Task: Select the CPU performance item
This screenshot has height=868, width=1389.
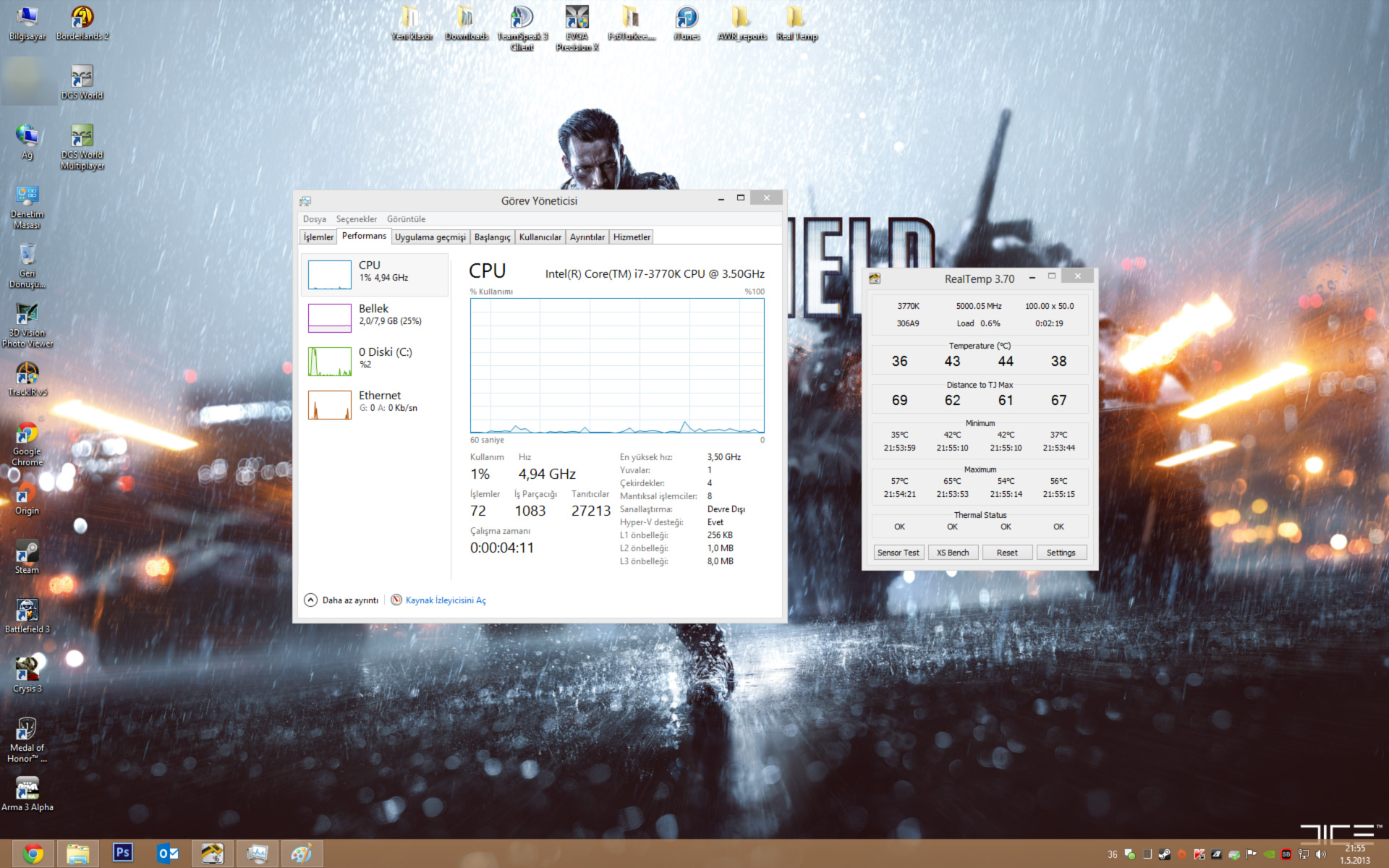Action: [x=375, y=274]
